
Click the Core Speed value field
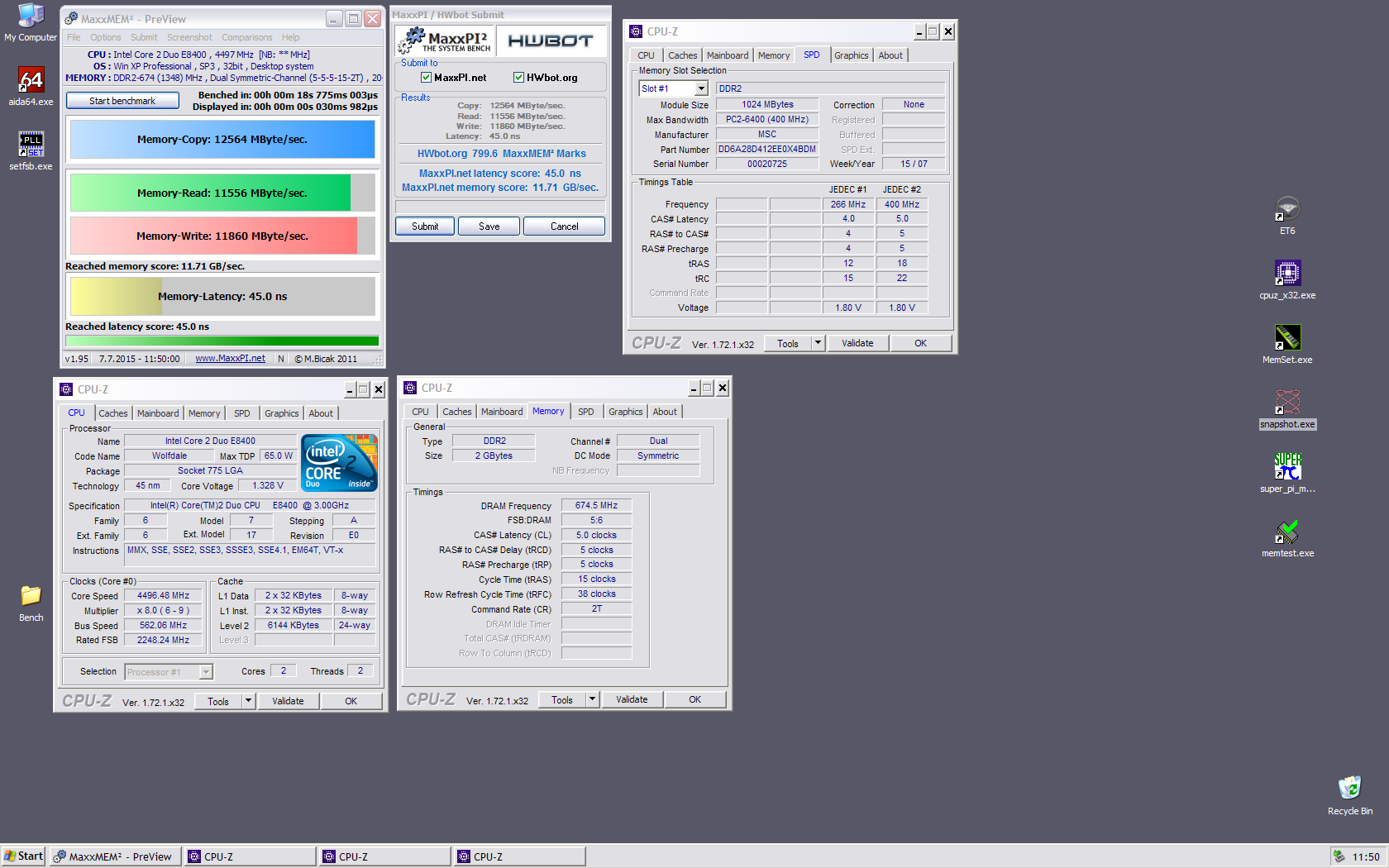(x=163, y=595)
